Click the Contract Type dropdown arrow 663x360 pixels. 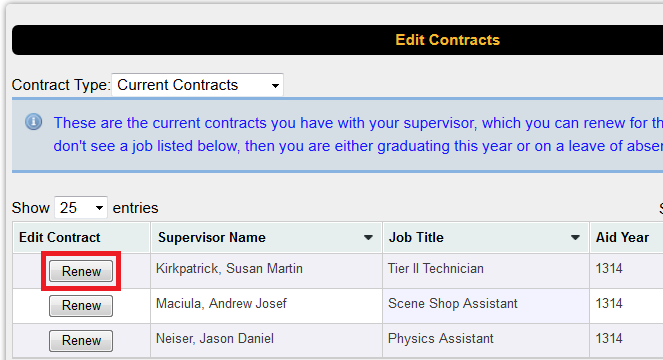275,86
